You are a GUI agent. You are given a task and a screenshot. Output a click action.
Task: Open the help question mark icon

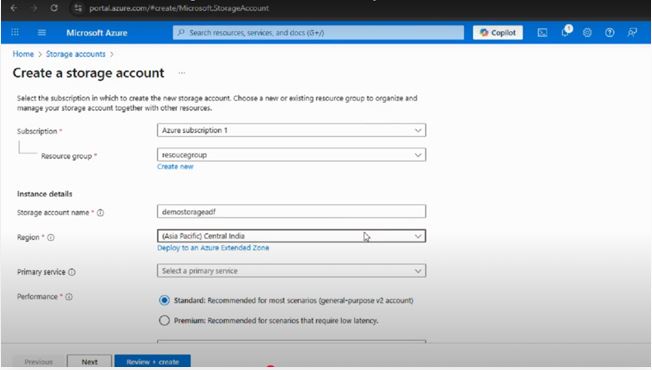(610, 32)
